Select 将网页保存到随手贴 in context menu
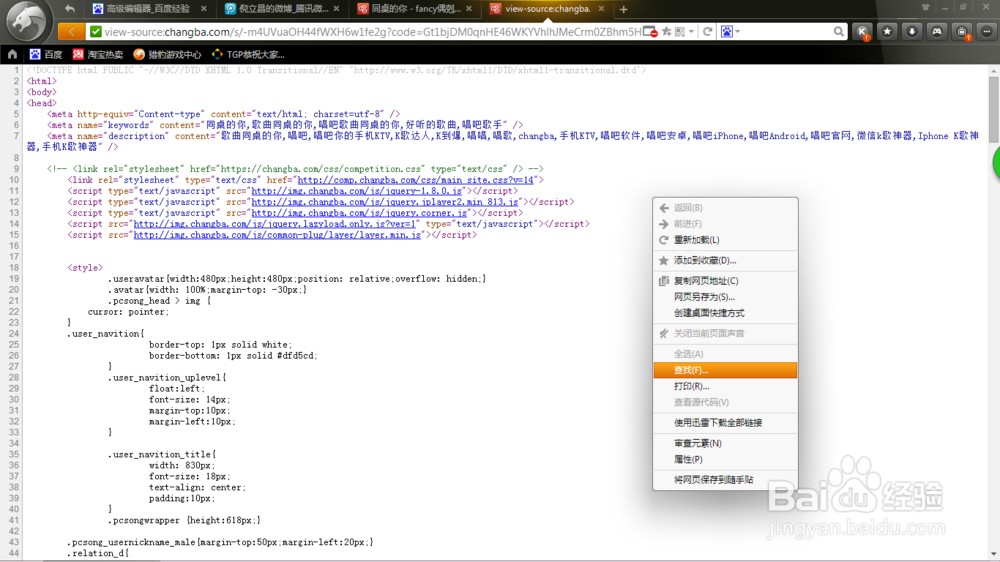This screenshot has height=562, width=1000. 725,480
